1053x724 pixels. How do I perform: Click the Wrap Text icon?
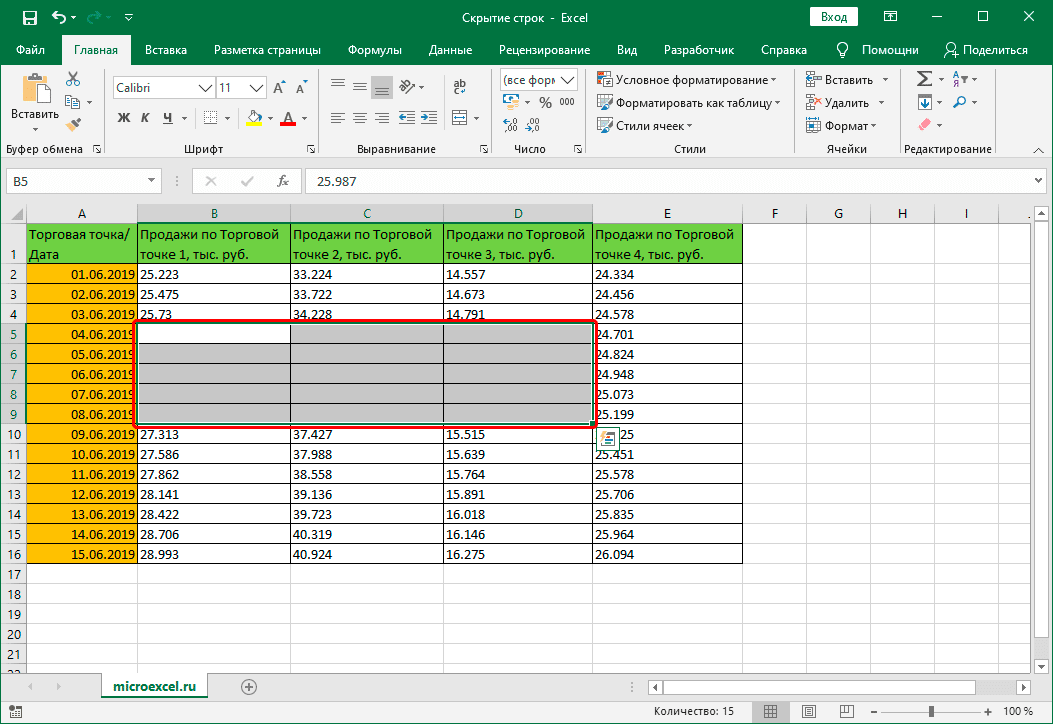[461, 88]
